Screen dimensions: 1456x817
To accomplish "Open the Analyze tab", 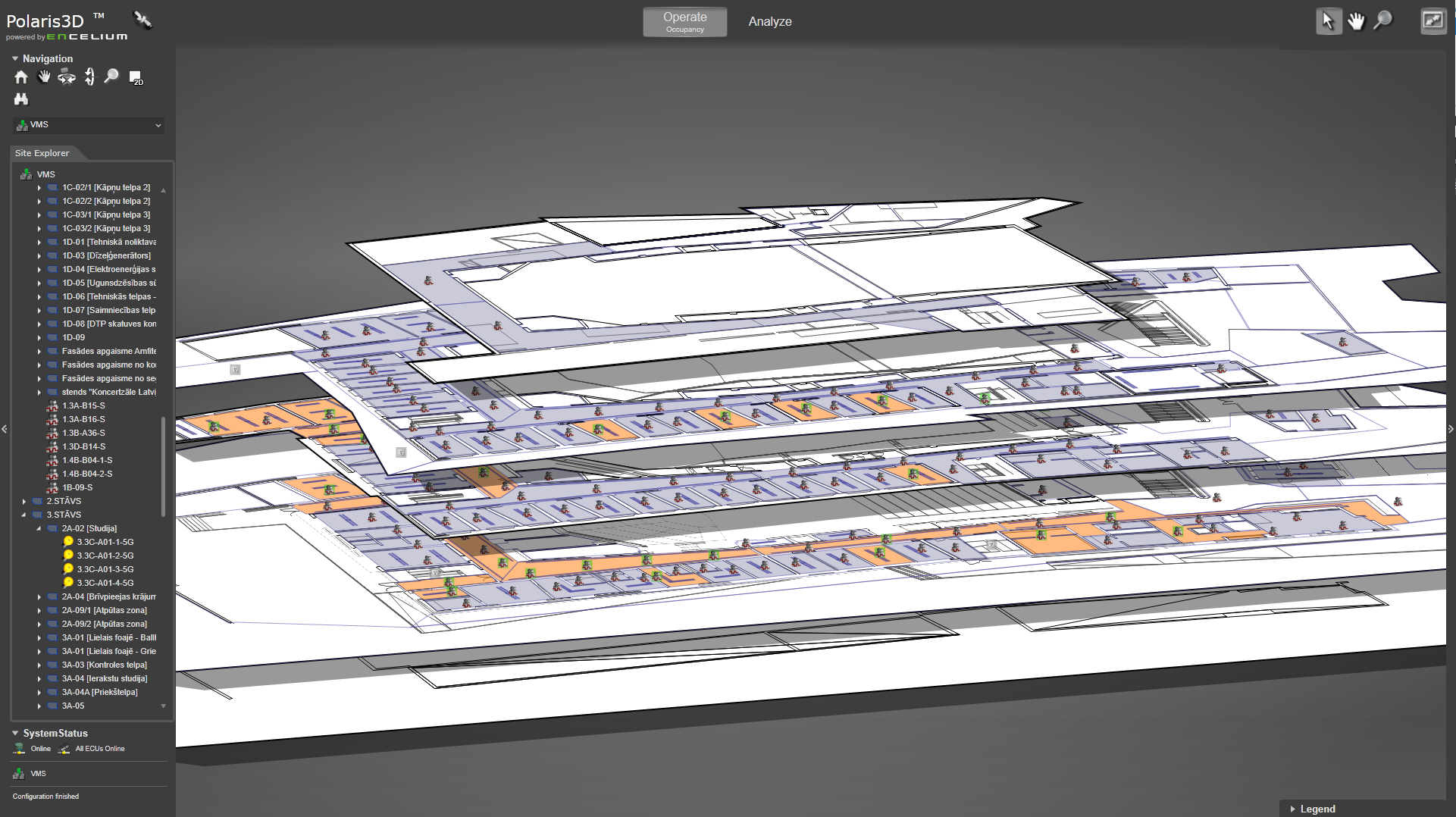I will pos(769,22).
